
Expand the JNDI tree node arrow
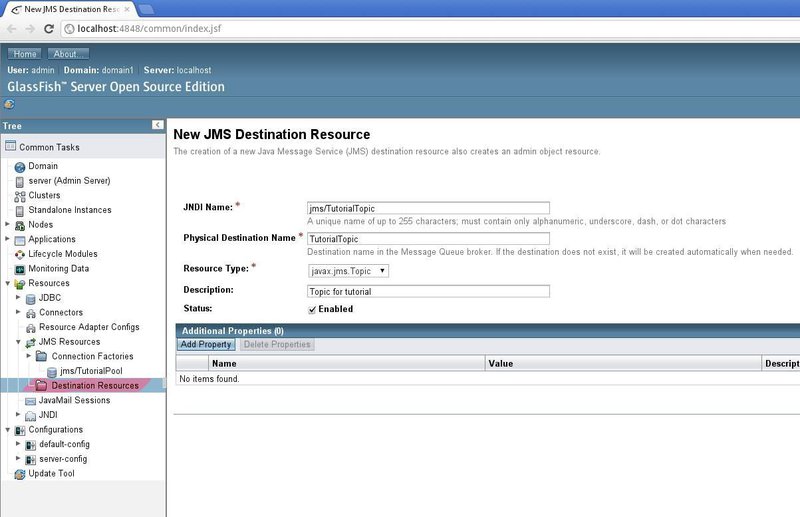click(x=18, y=414)
